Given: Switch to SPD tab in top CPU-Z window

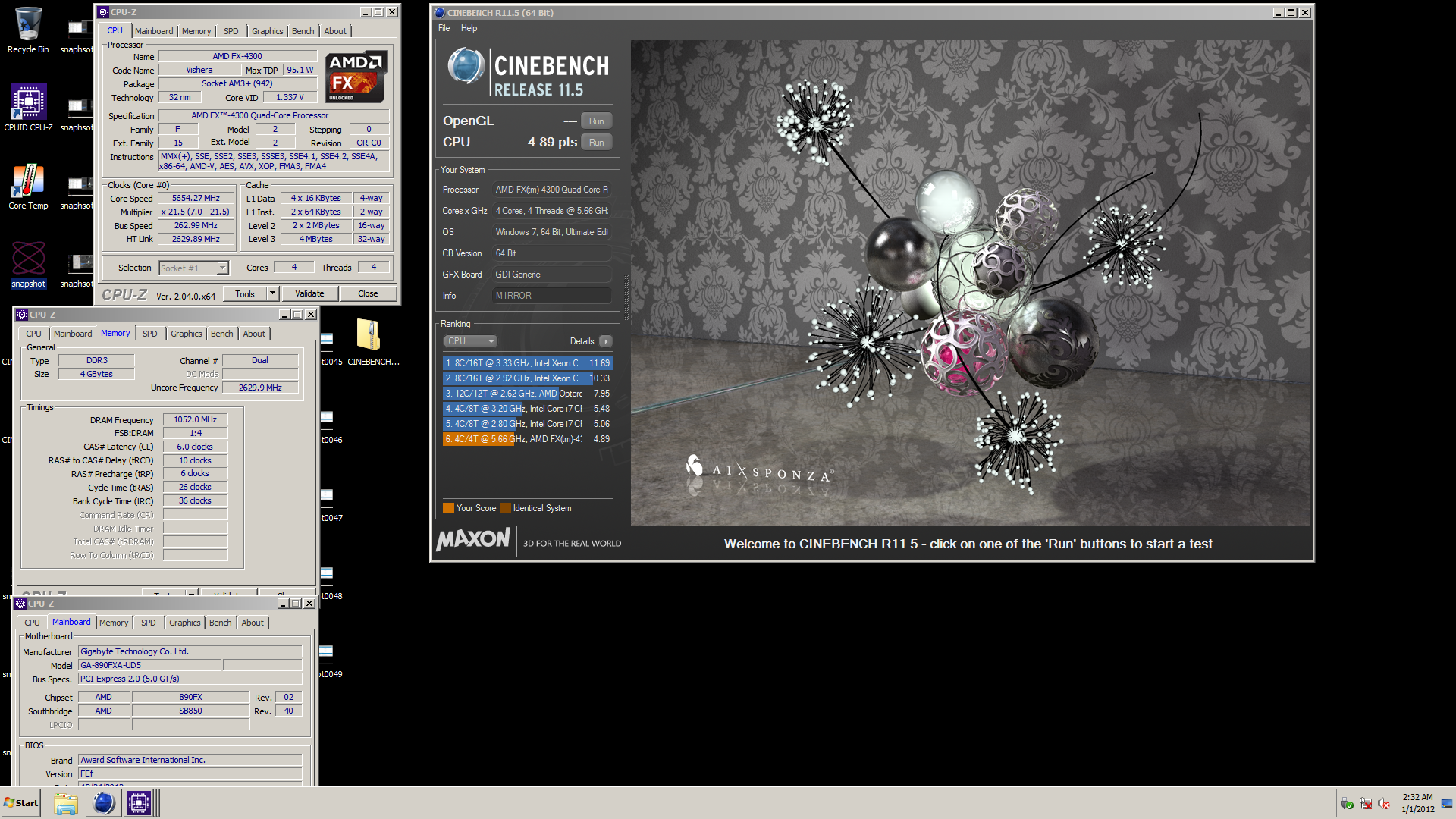Looking at the screenshot, I should tap(231, 31).
